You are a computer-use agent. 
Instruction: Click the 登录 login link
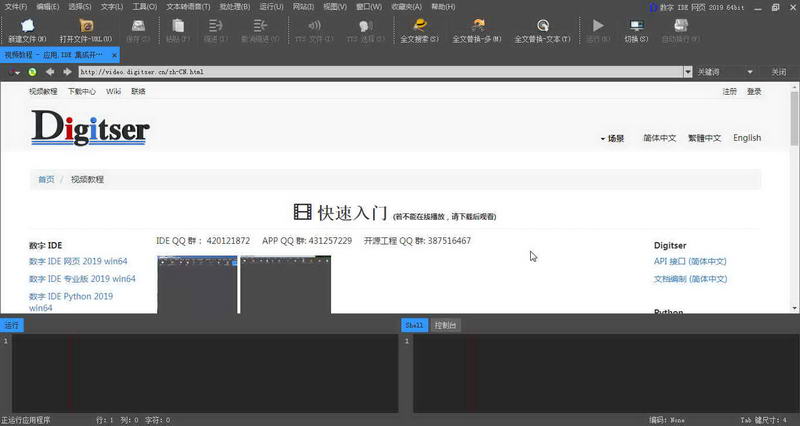coord(754,91)
